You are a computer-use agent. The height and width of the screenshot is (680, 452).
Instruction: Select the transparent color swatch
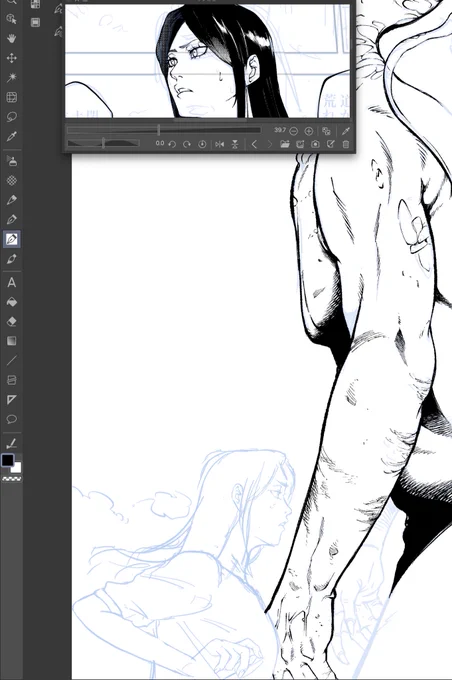(x=12, y=479)
